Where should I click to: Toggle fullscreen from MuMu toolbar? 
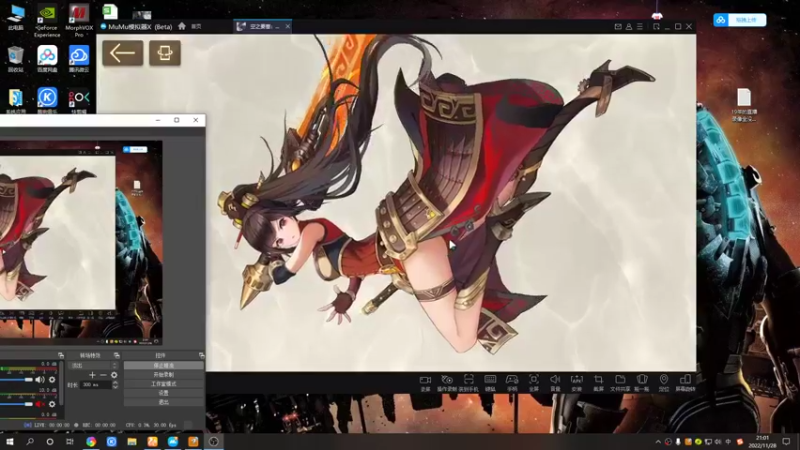click(x=534, y=383)
